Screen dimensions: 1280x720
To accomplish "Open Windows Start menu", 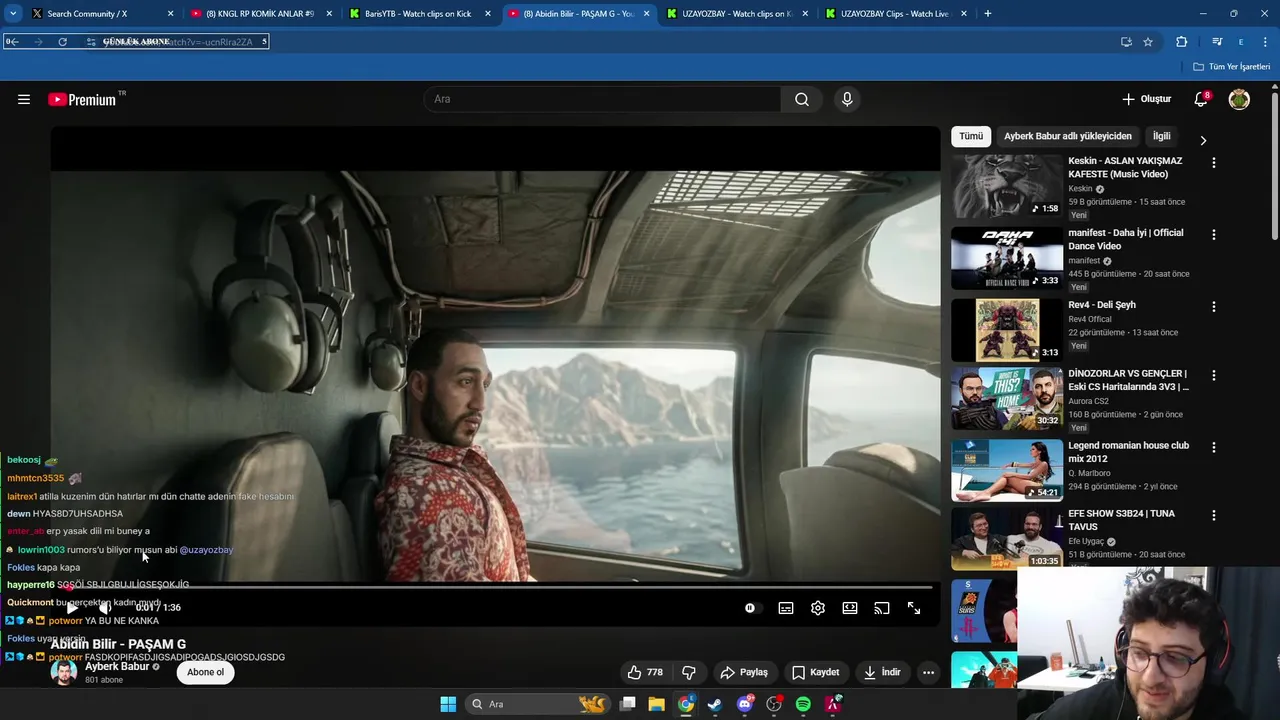I will [448, 704].
